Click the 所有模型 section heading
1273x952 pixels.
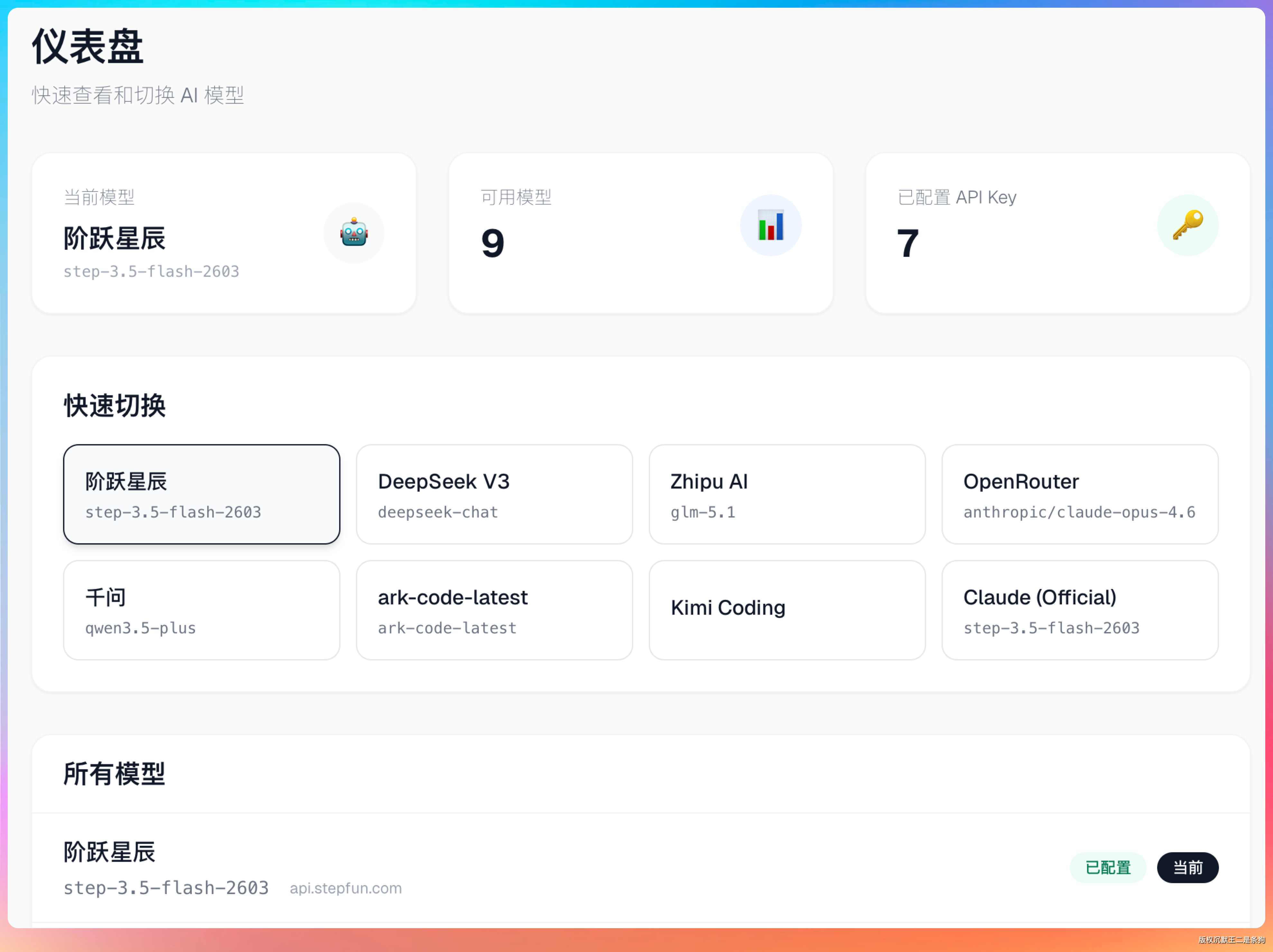(114, 774)
